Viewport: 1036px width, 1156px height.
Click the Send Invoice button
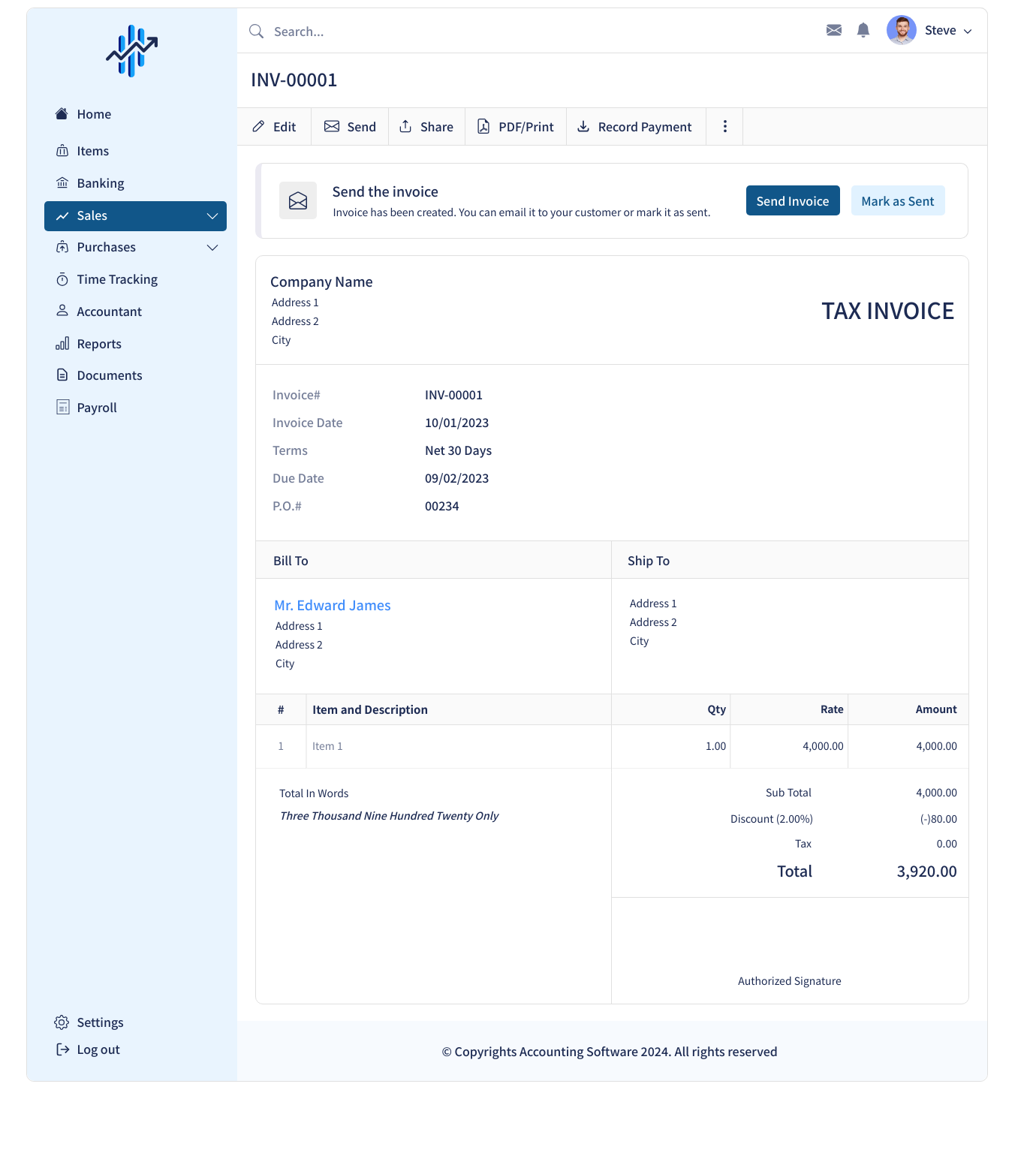[x=792, y=200]
